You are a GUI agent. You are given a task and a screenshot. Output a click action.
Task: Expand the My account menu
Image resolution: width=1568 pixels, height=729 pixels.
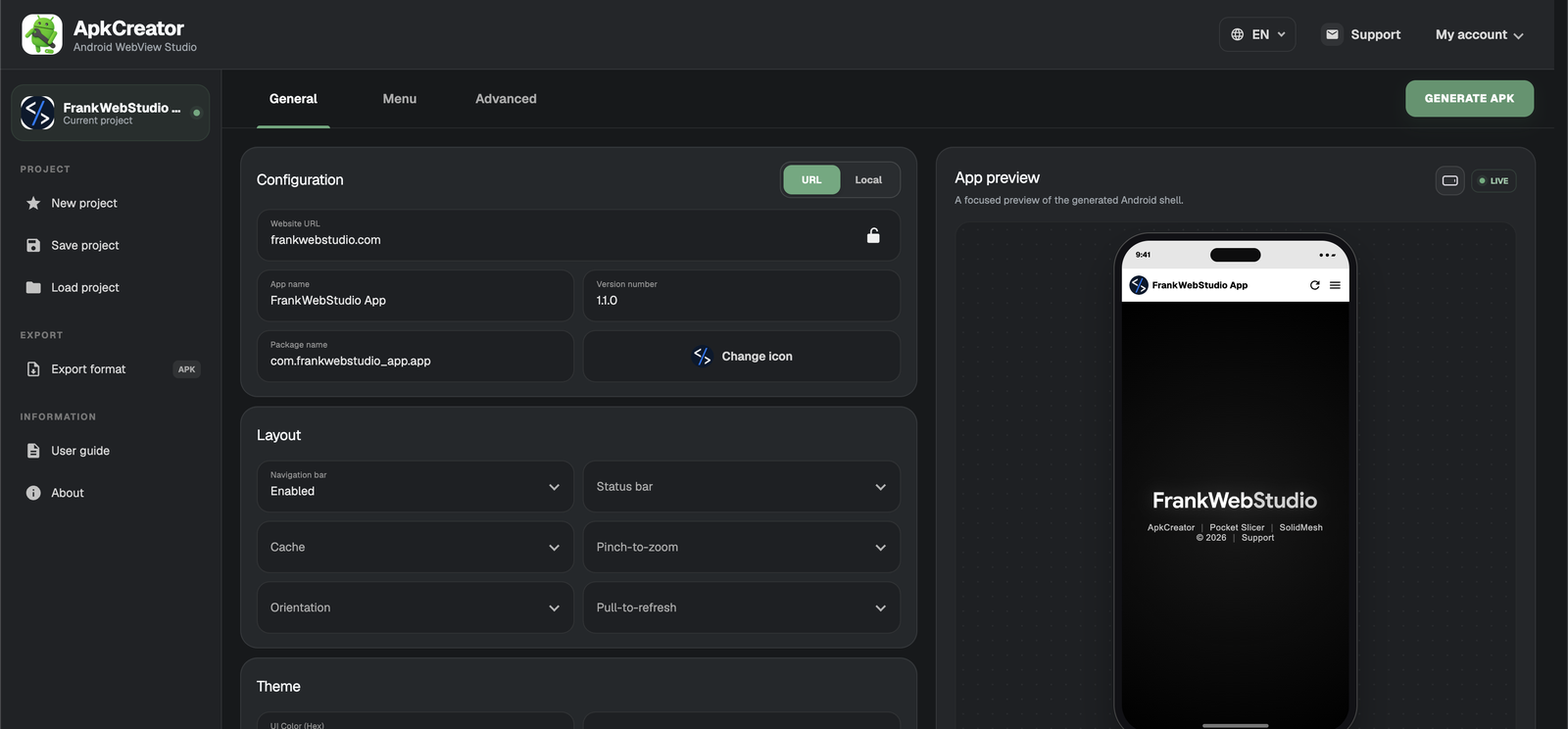click(1480, 34)
